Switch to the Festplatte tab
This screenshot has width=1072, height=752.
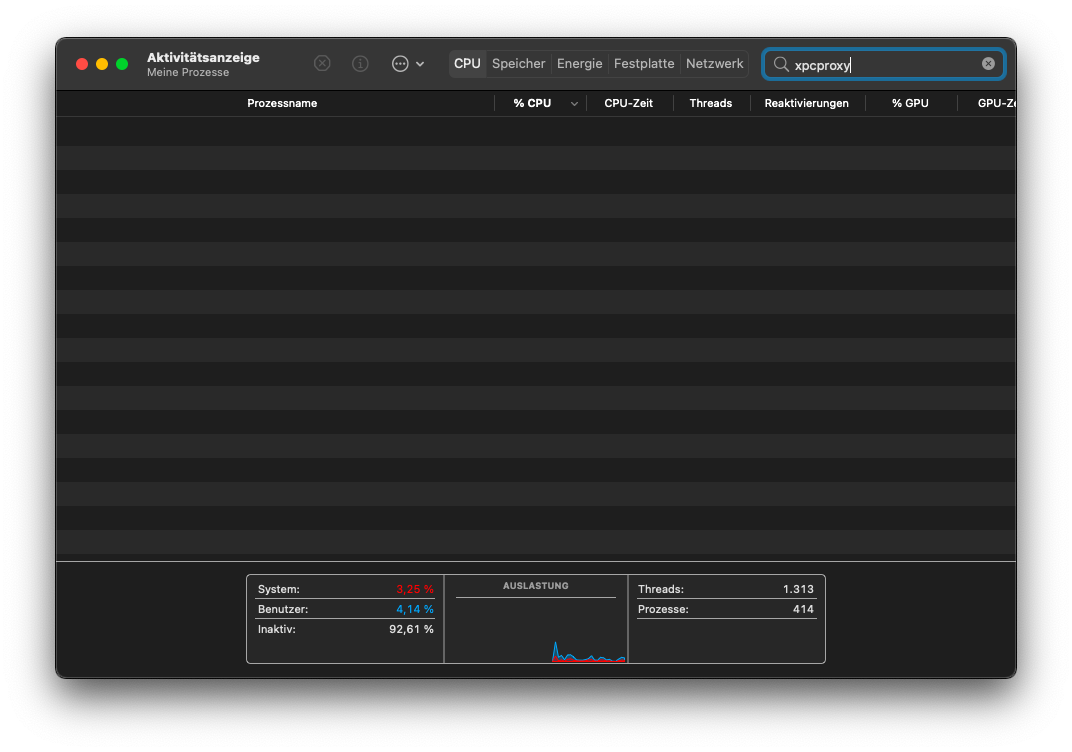pyautogui.click(x=644, y=64)
